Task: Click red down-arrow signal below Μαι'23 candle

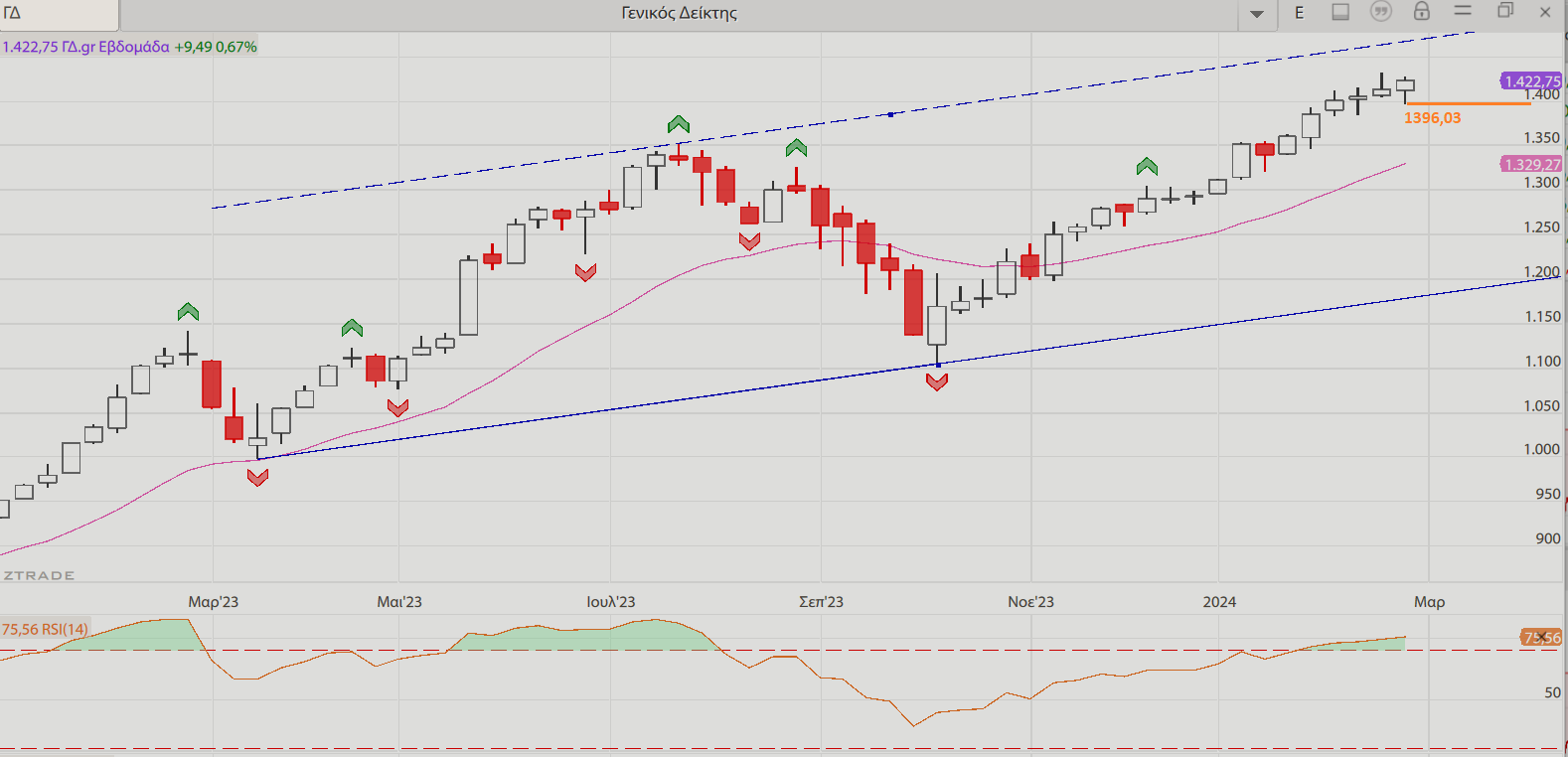Action: coord(397,407)
